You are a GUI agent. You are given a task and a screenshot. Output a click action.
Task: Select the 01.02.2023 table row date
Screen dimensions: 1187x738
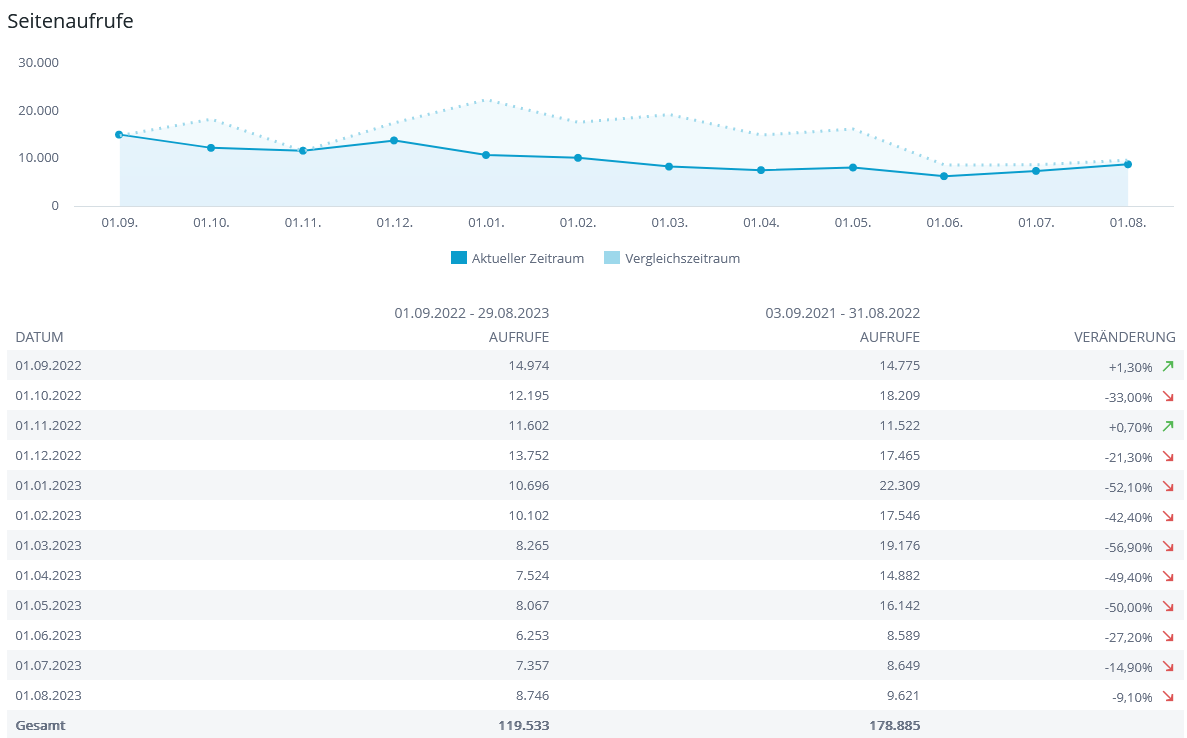coord(49,515)
